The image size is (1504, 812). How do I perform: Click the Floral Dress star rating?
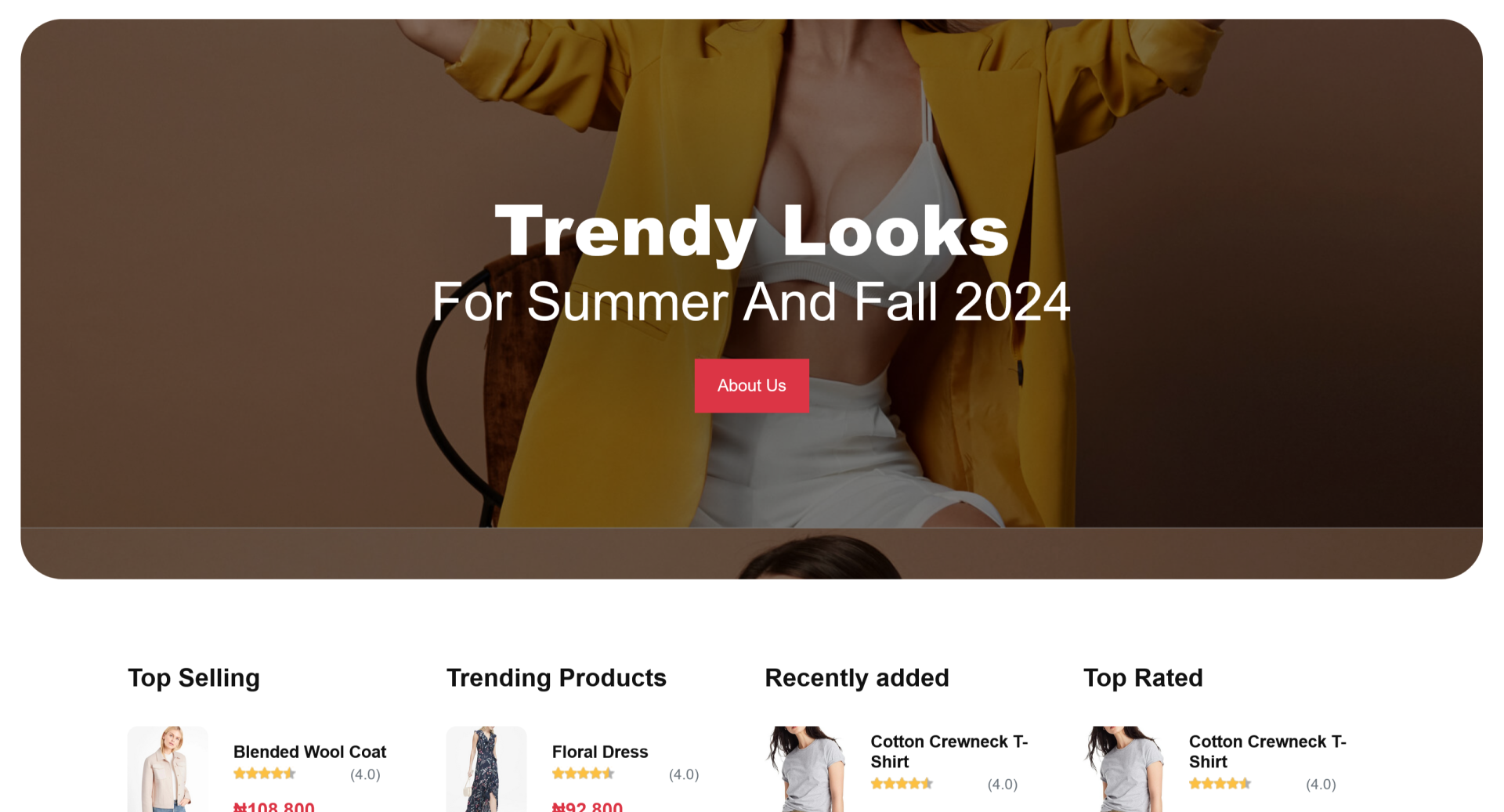pyautogui.click(x=584, y=774)
